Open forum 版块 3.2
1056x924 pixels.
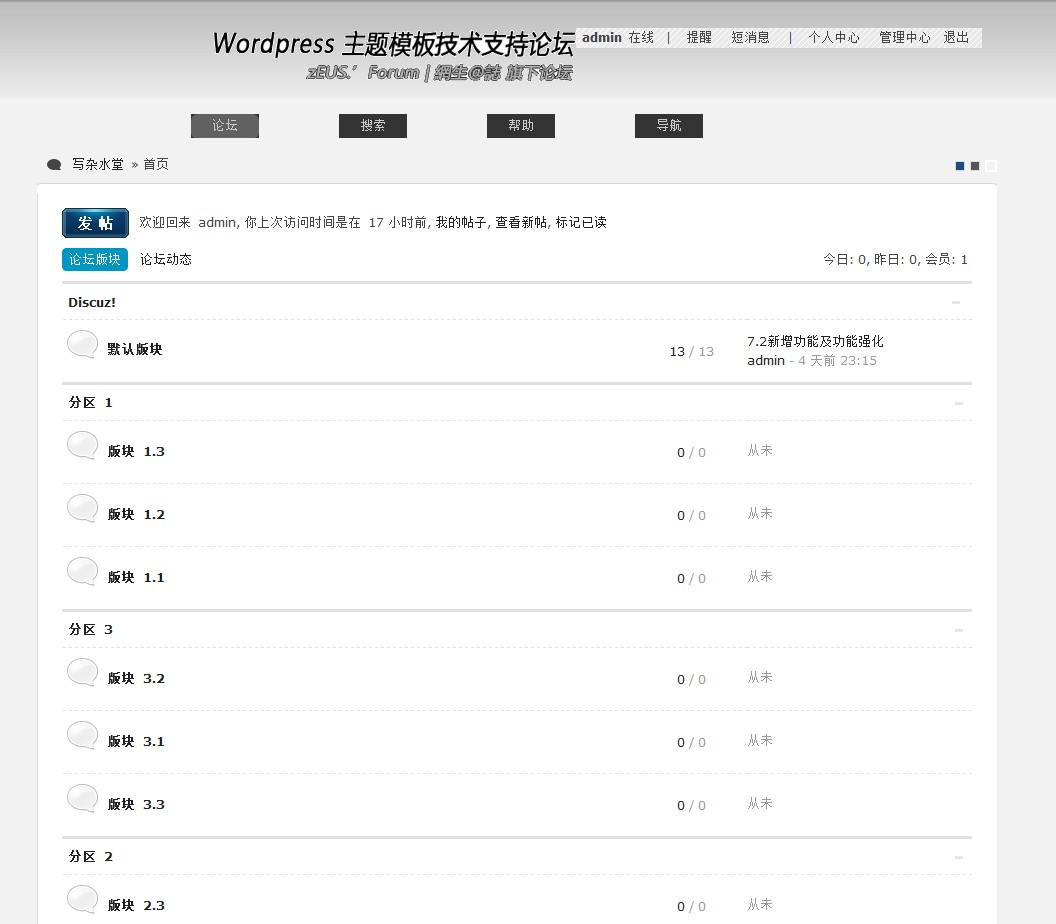pos(136,678)
